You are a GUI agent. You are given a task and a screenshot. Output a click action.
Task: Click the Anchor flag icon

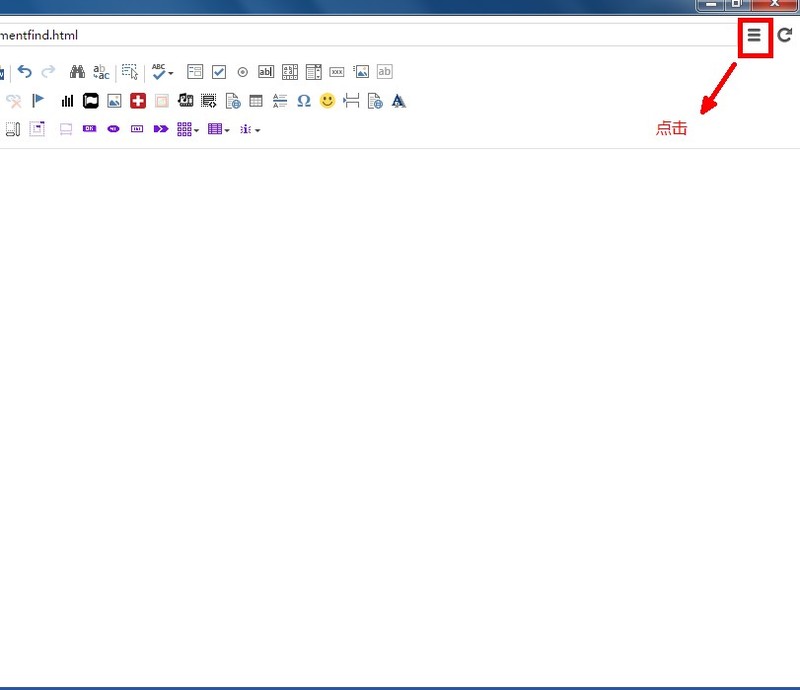(39, 101)
